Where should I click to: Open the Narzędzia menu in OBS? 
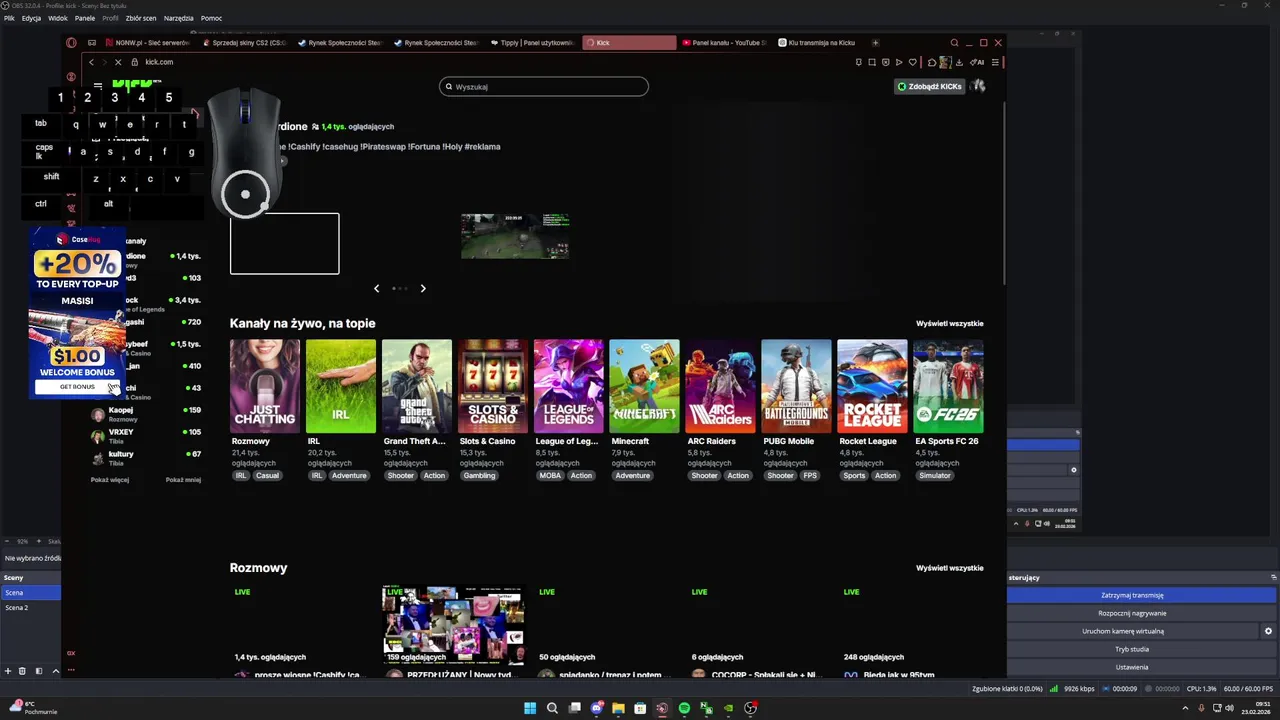[179, 18]
